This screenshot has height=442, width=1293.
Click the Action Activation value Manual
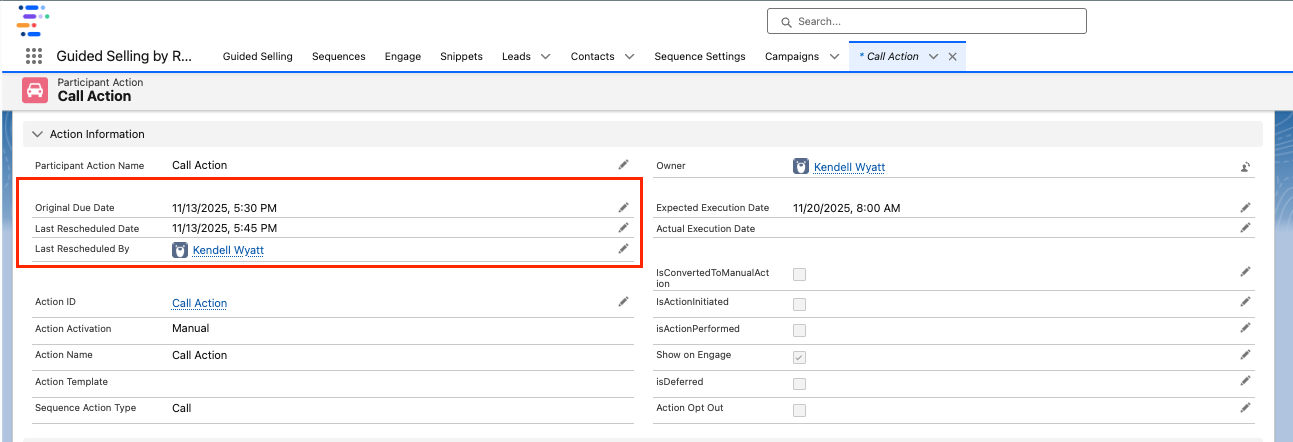[190, 328]
